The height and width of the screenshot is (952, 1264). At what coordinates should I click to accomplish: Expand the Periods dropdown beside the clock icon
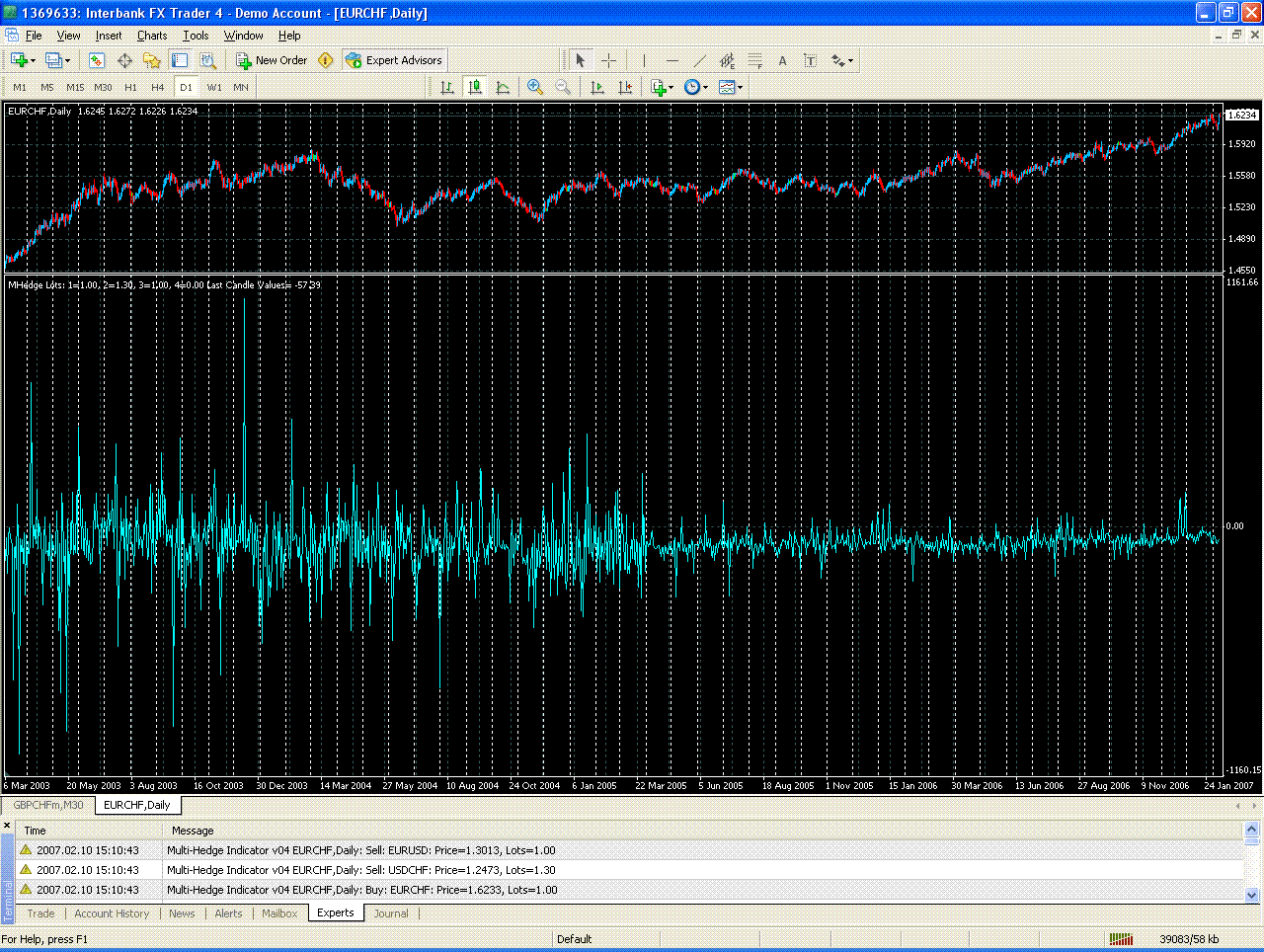coord(705,87)
